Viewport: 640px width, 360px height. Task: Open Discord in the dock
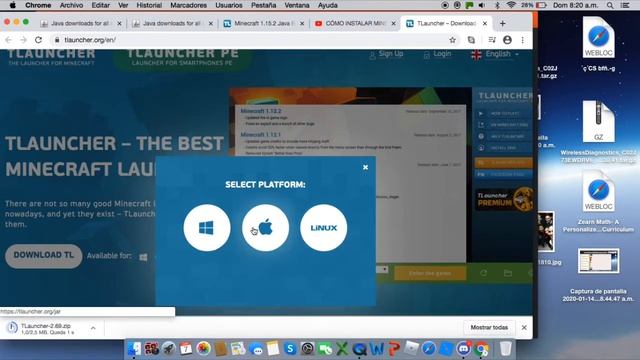(464, 349)
